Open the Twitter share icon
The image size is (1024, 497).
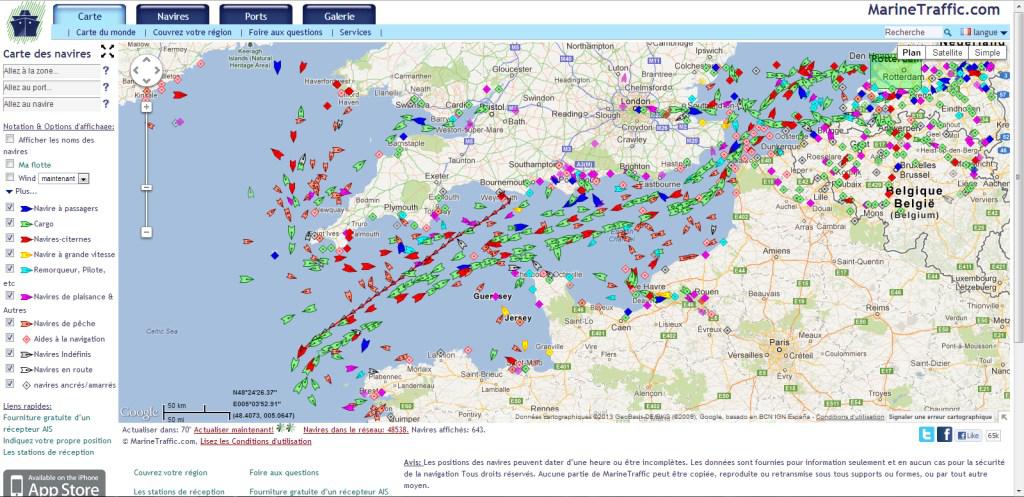(x=926, y=434)
